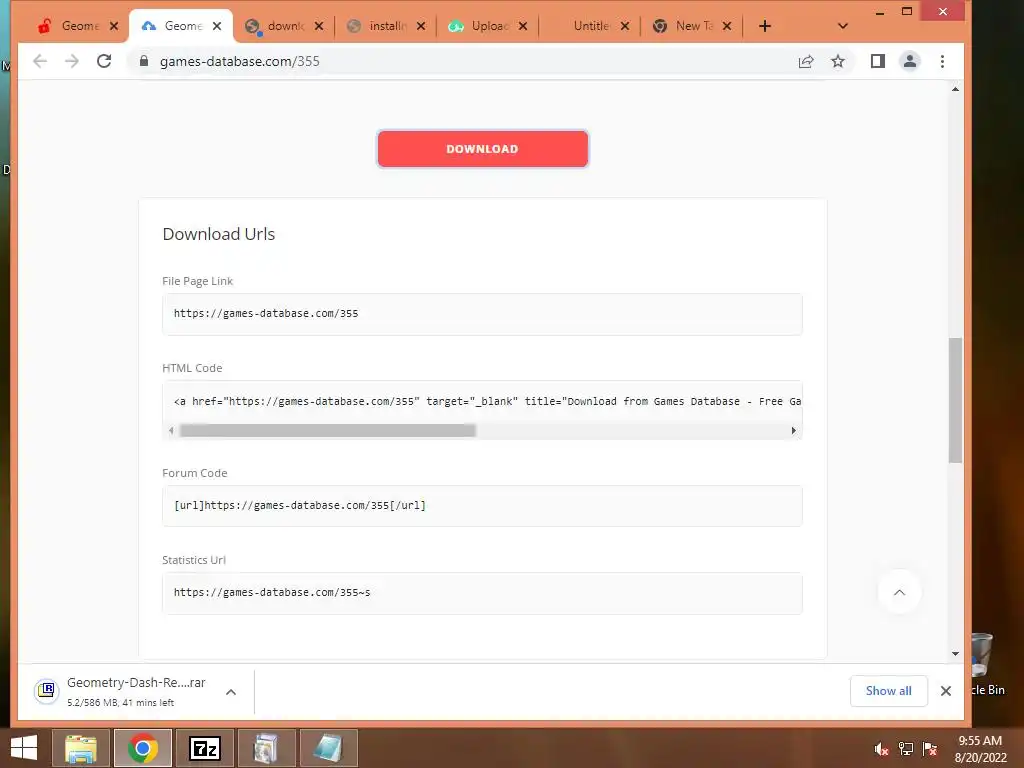
Task: Select the Forum Code field
Action: click(x=482, y=506)
